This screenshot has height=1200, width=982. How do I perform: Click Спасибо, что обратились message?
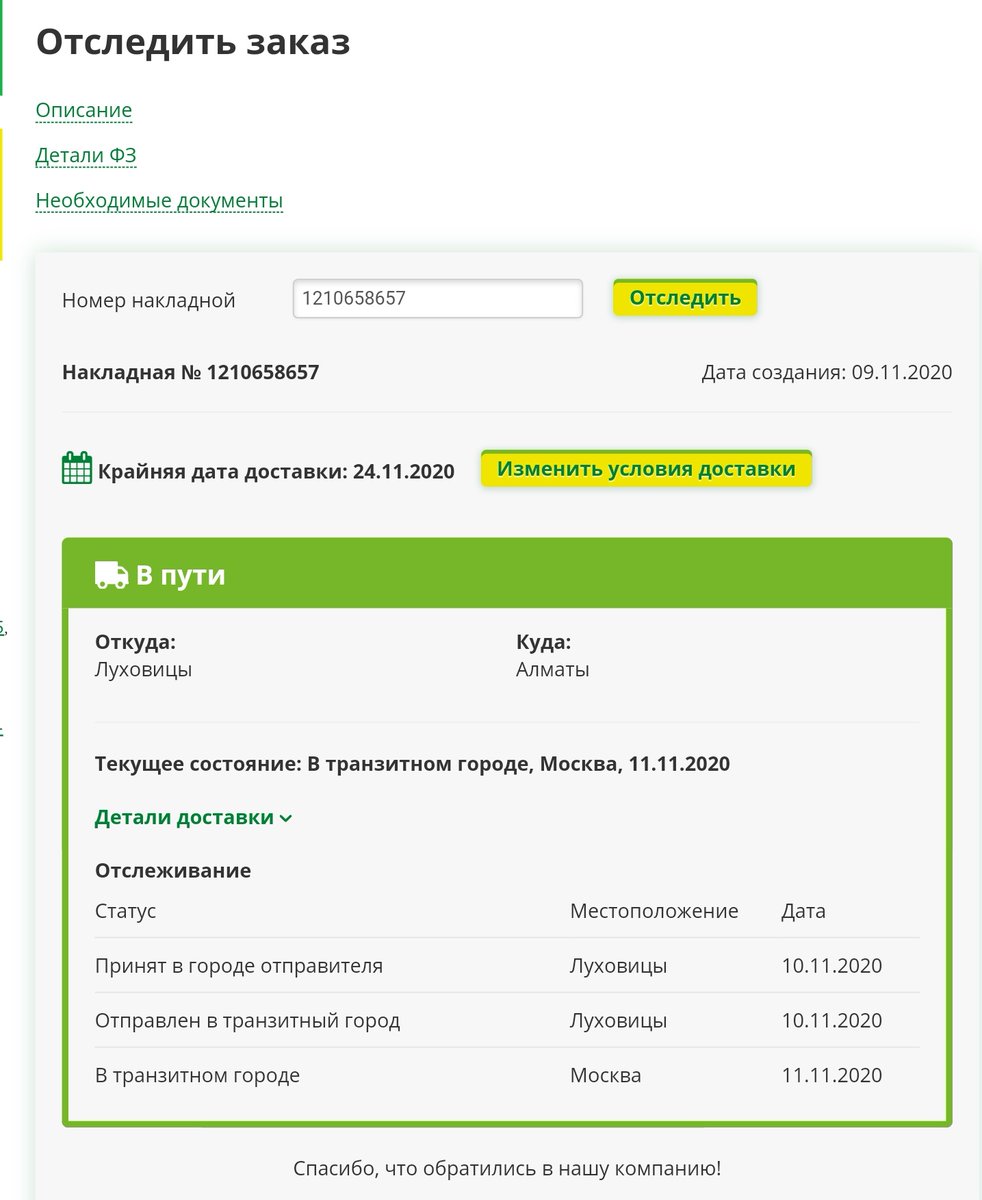507,1167
